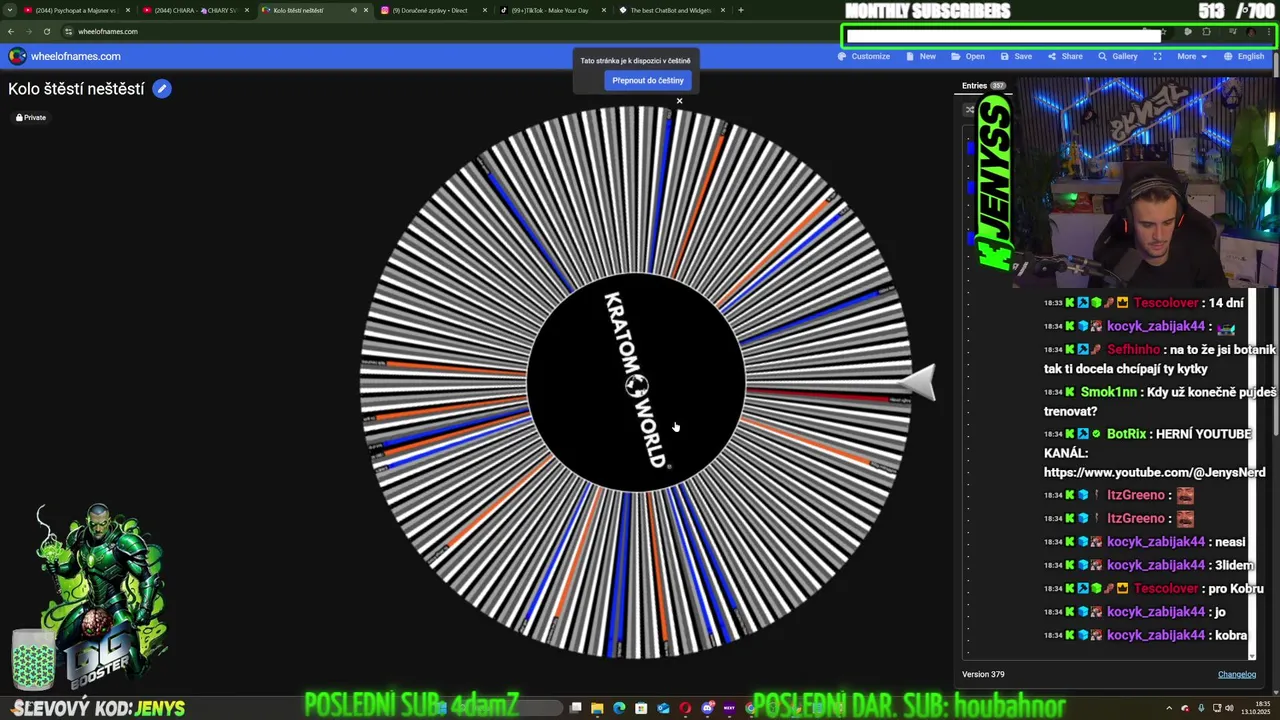Click the address bar URL wheelofnames.com

pyautogui.click(x=108, y=31)
